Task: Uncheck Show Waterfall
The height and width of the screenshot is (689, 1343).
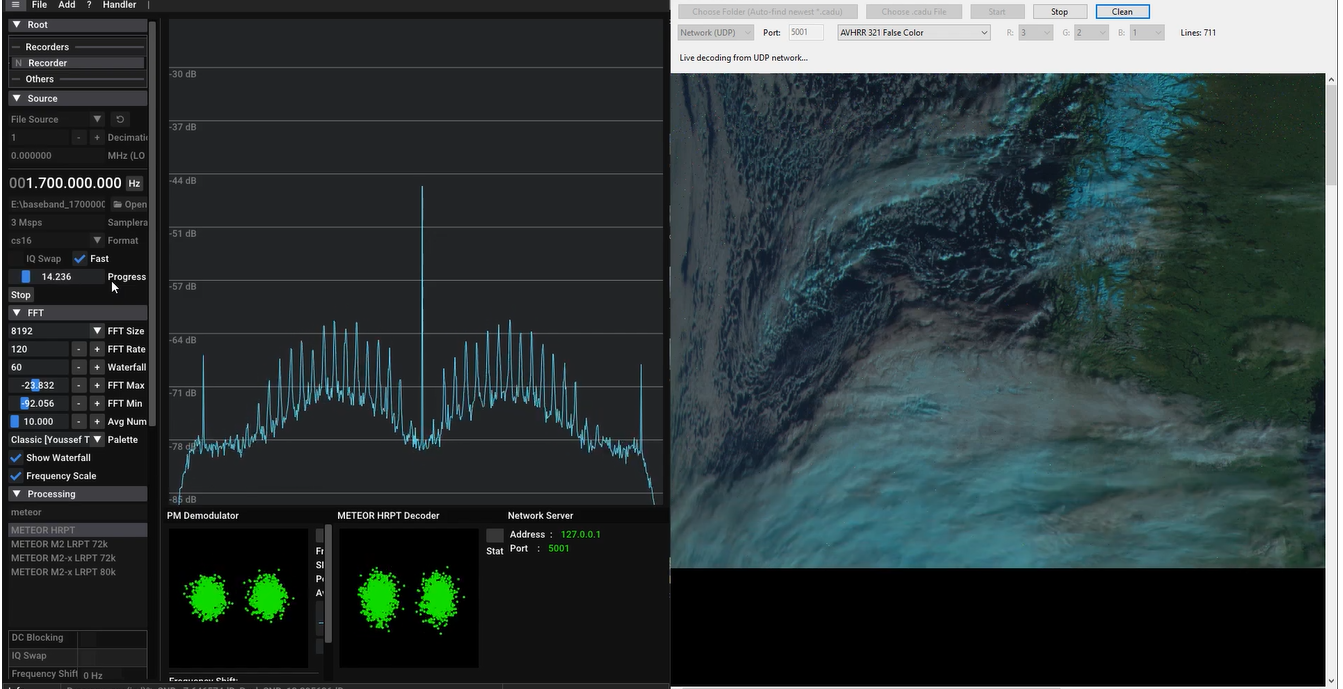Action: tap(15, 458)
